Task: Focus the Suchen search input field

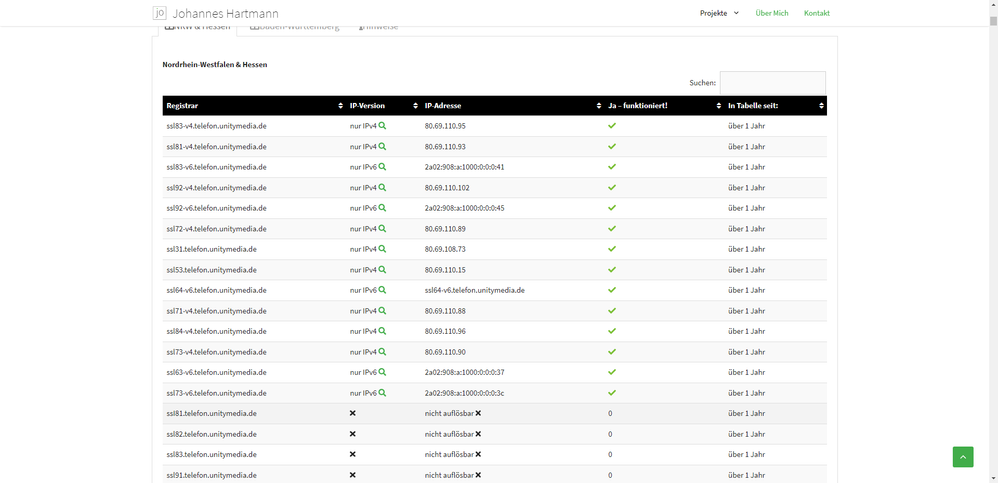Action: [x=772, y=83]
